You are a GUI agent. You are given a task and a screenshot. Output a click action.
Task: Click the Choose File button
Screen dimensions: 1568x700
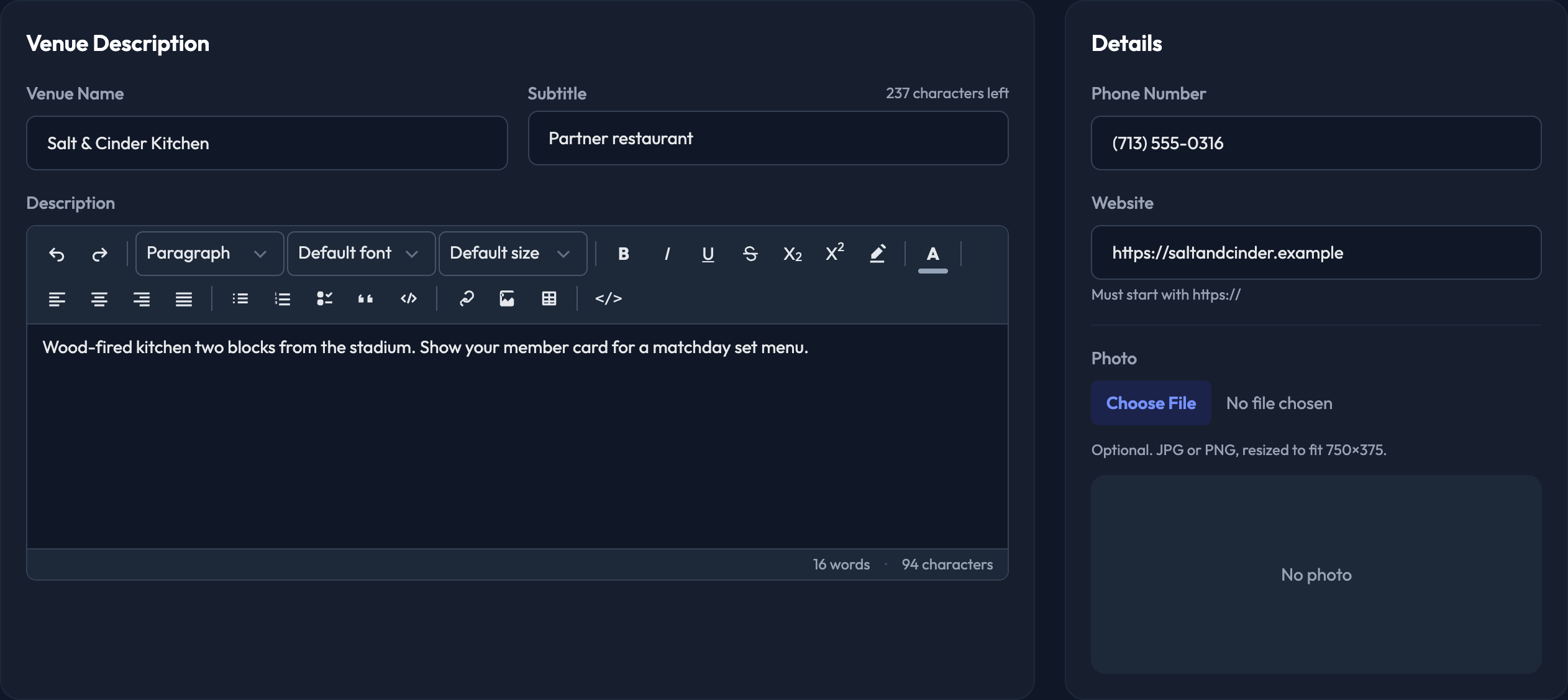pyautogui.click(x=1151, y=403)
